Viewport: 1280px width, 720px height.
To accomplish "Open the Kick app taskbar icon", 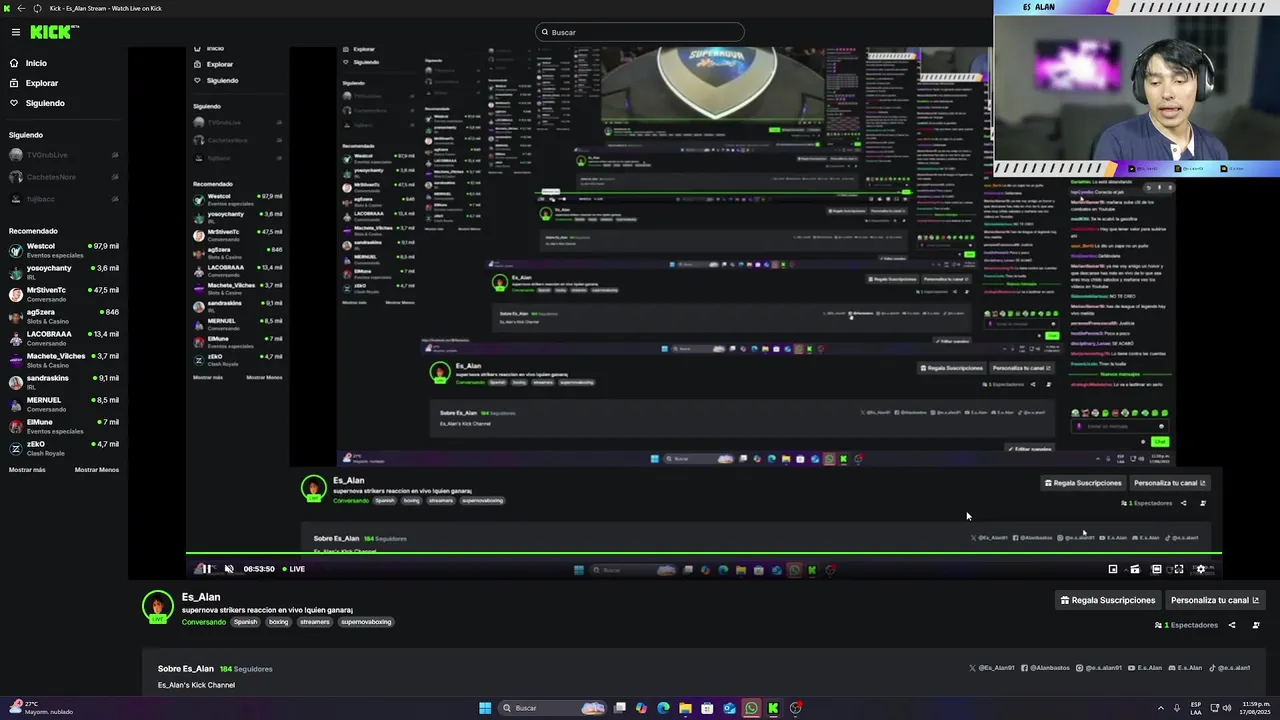I will coord(773,708).
